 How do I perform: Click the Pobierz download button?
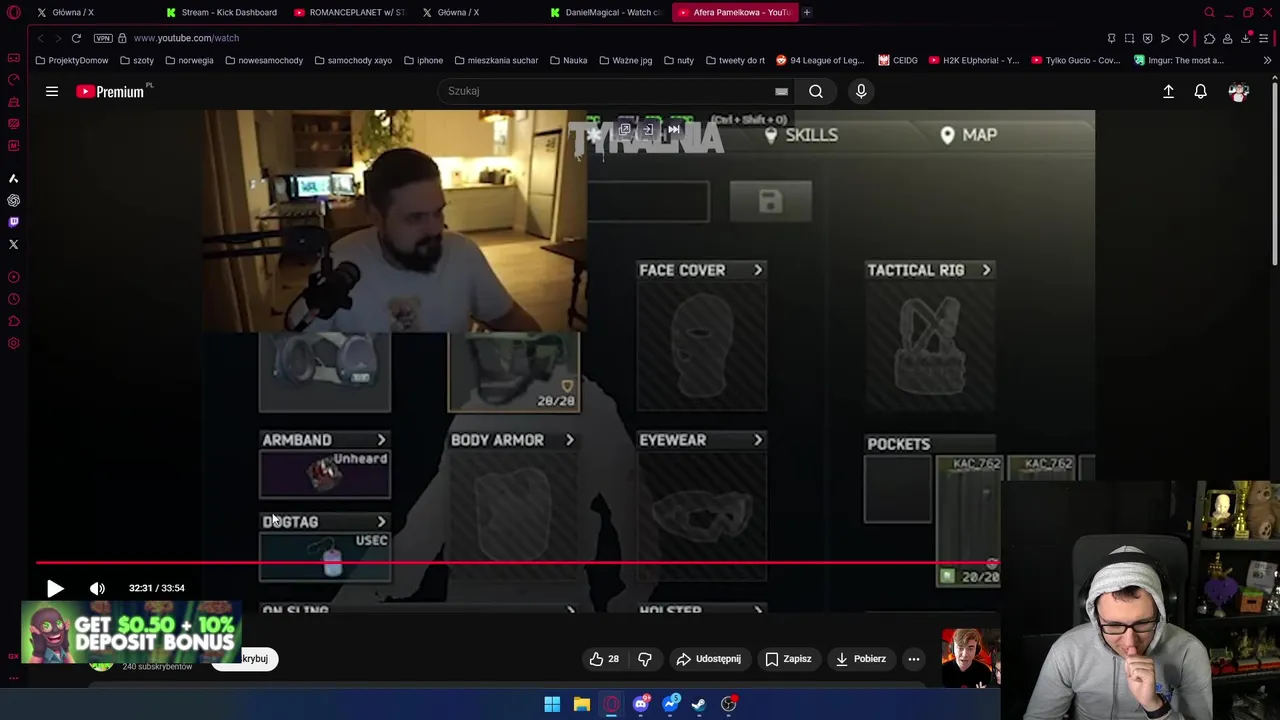[x=860, y=659]
